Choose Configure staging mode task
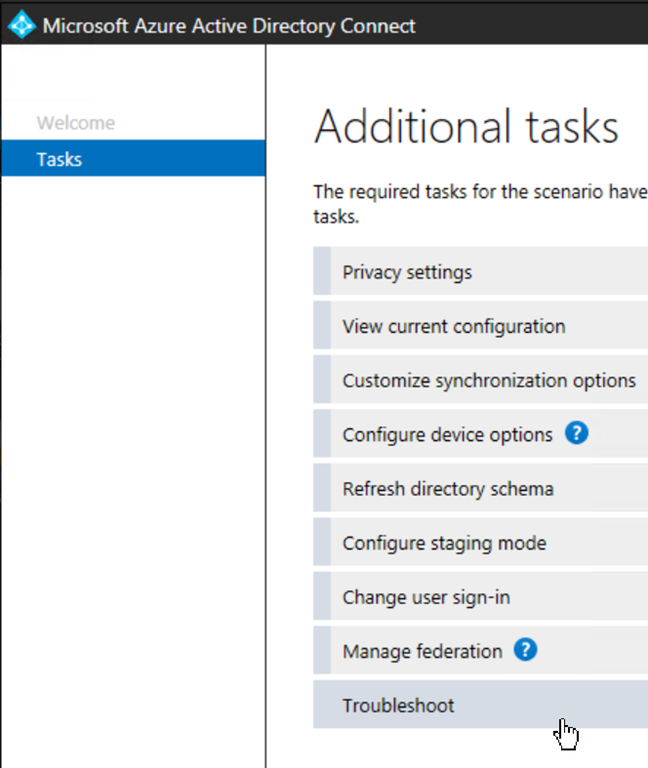Screen dimensions: 648x768 pos(480,543)
